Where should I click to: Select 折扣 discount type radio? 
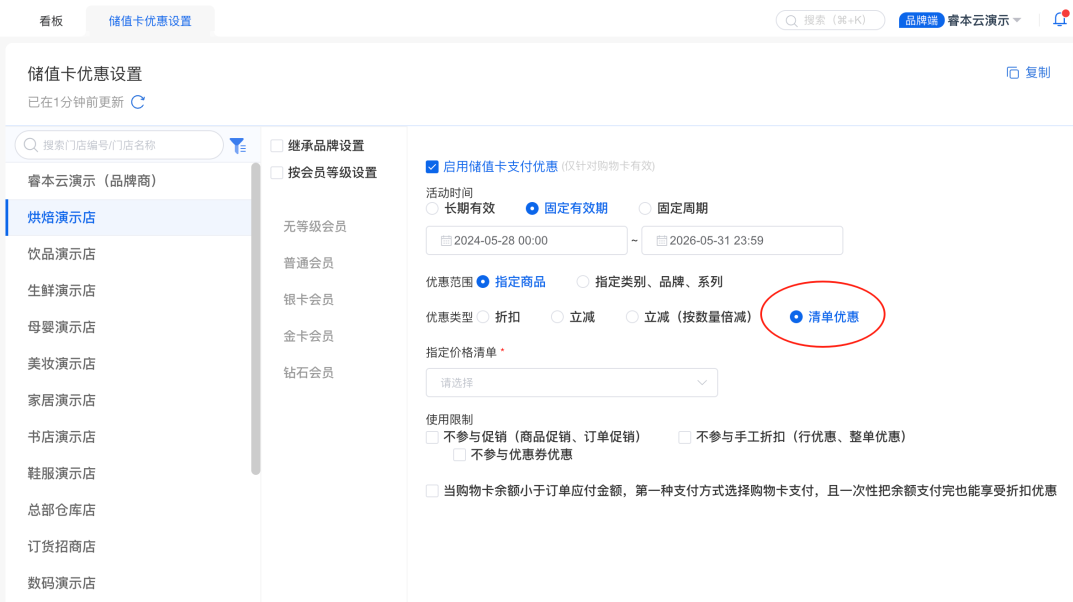[x=484, y=317]
